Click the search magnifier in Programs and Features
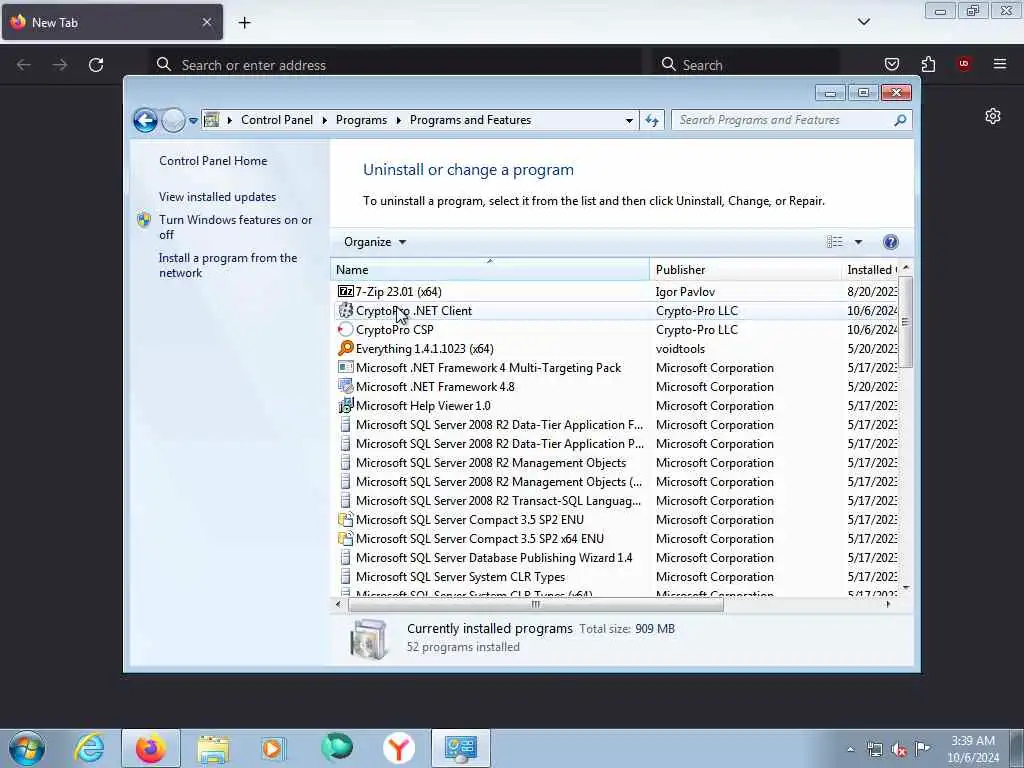 point(900,120)
